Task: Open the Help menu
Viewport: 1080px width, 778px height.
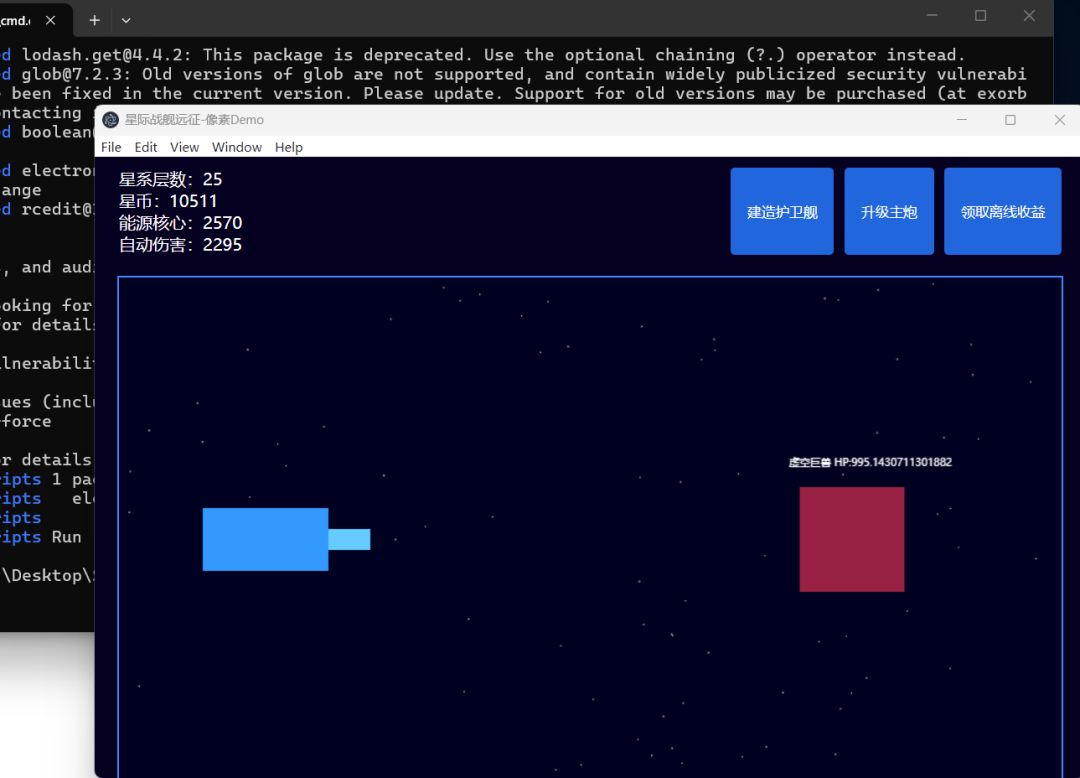Action: click(289, 147)
